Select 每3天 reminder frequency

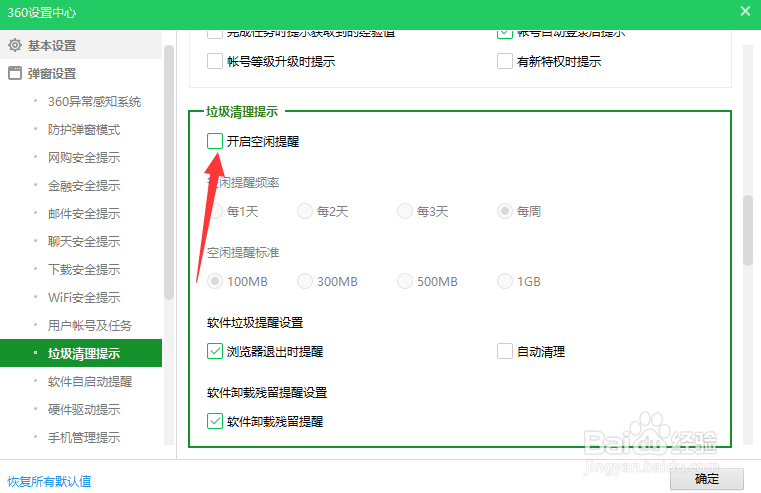coord(405,212)
